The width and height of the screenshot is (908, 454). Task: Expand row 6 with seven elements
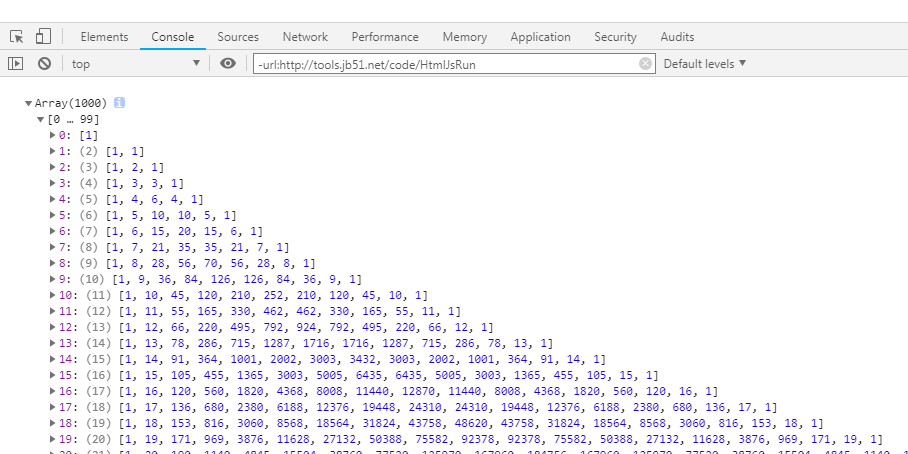(53, 232)
